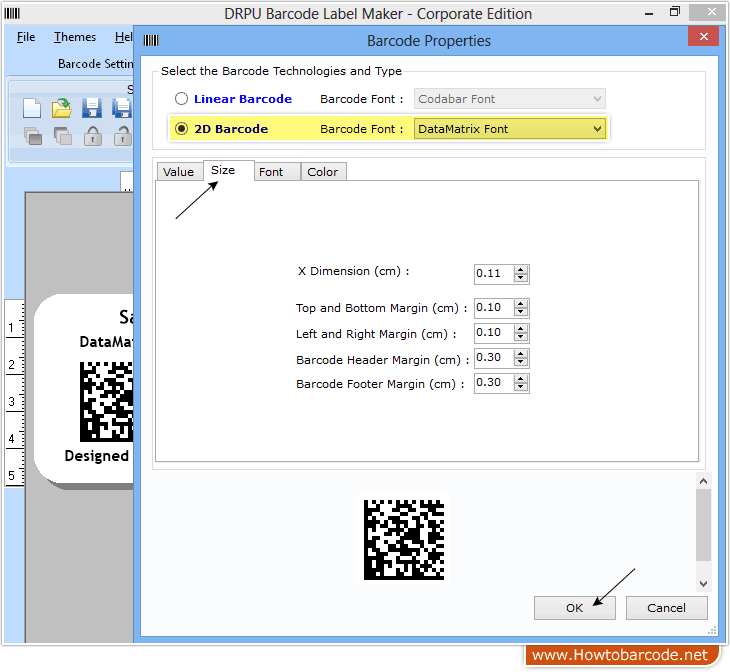Click 'Barcode Settin' label in main window
The image size is (730, 672).
tap(95, 63)
